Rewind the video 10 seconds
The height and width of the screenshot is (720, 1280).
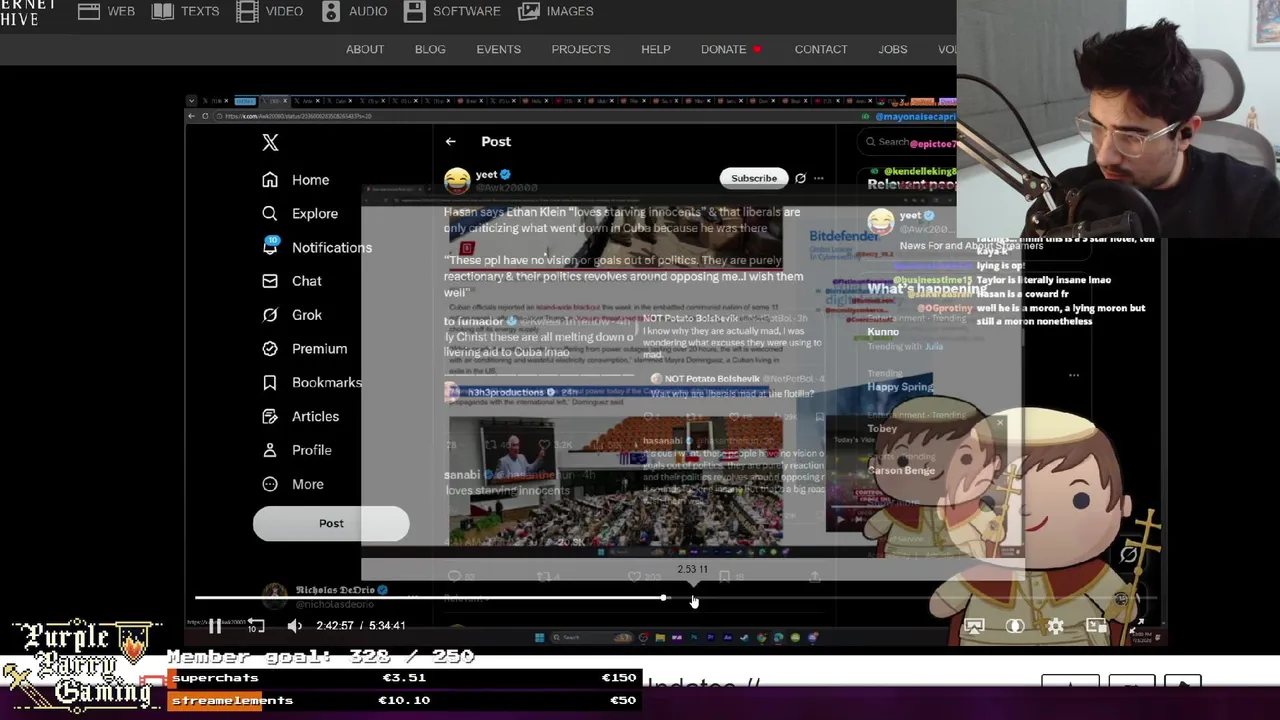(256, 626)
